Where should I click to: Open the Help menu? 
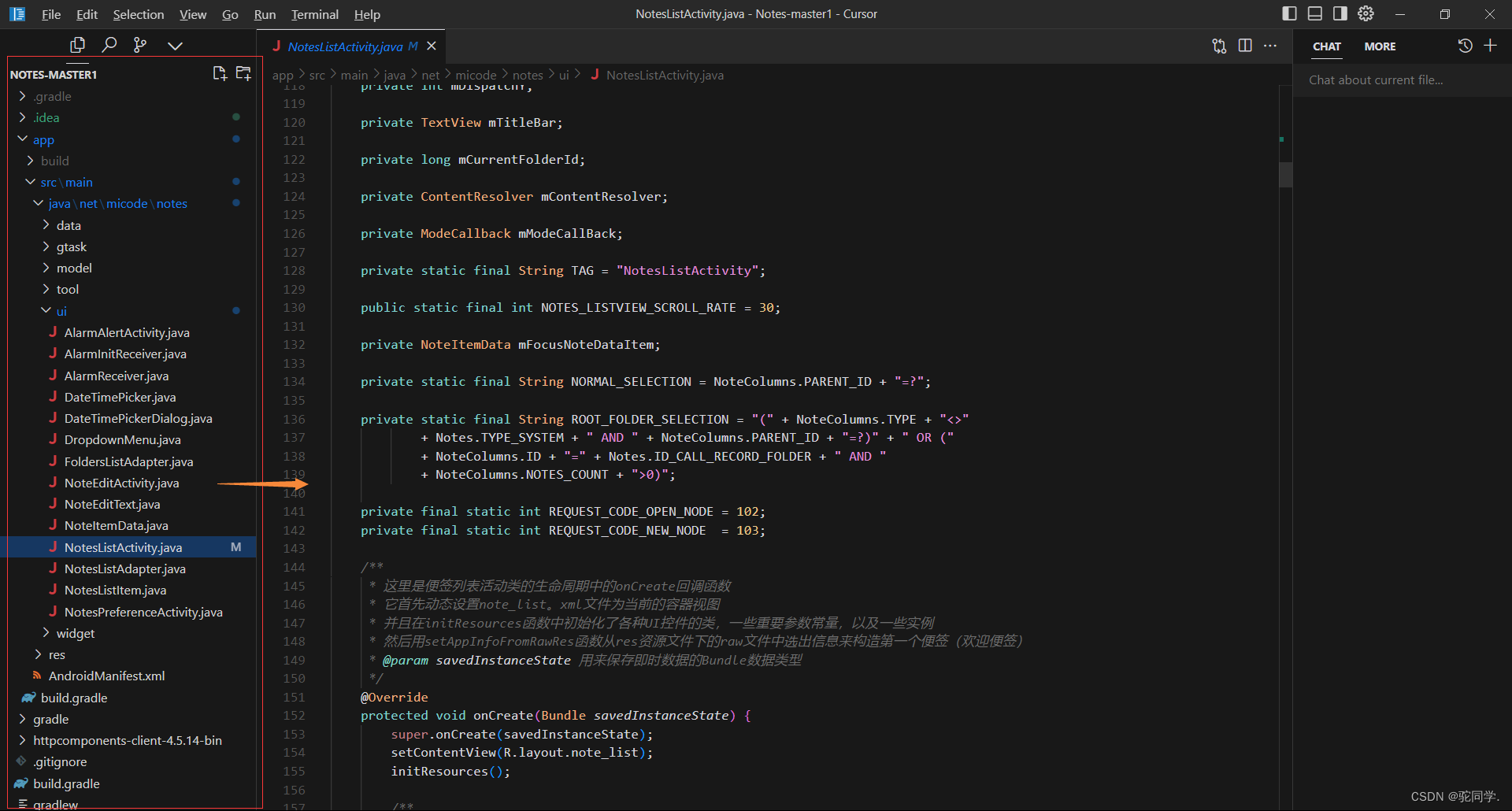367,14
